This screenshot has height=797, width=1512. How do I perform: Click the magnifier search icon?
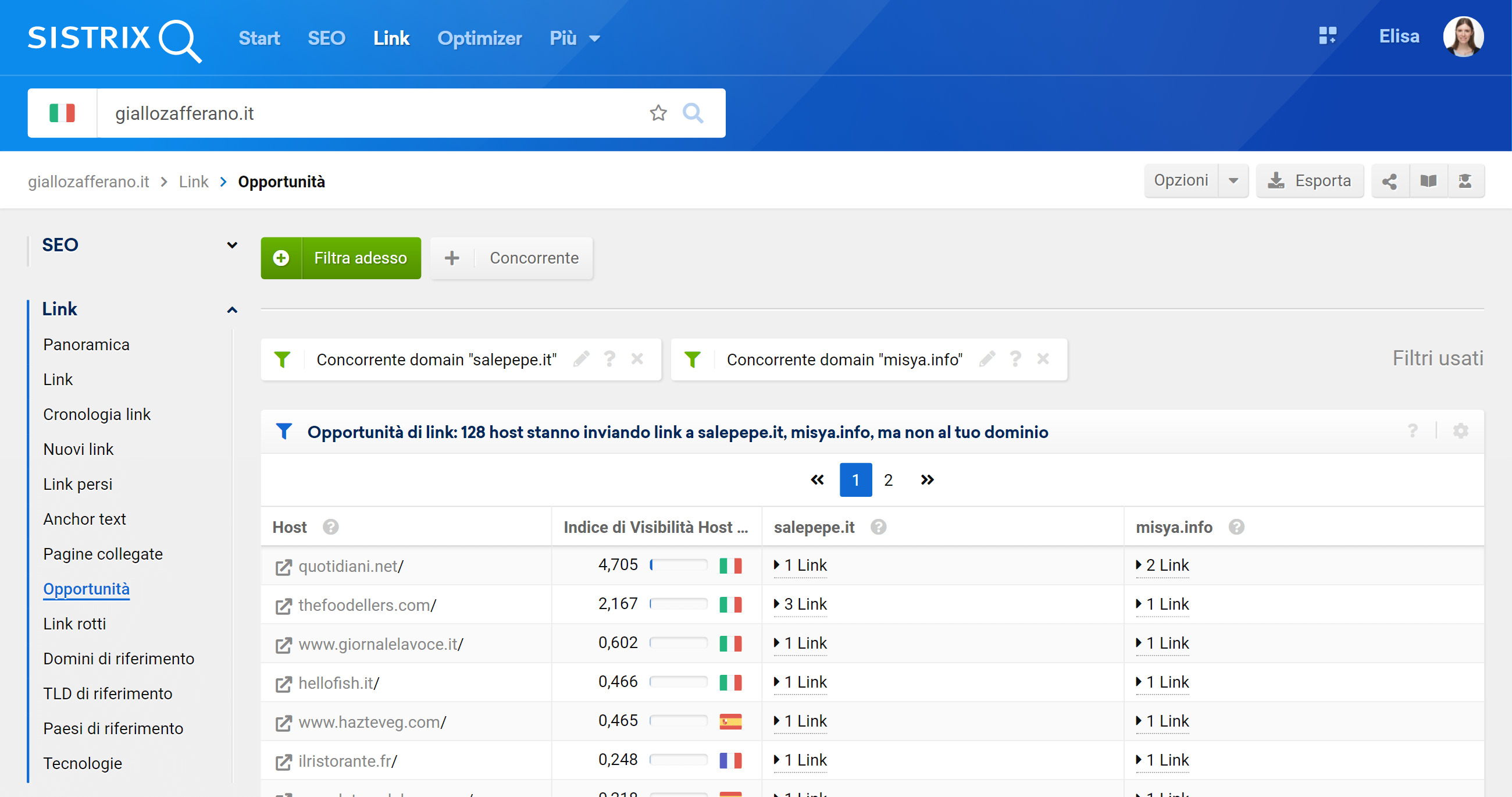[x=693, y=113]
